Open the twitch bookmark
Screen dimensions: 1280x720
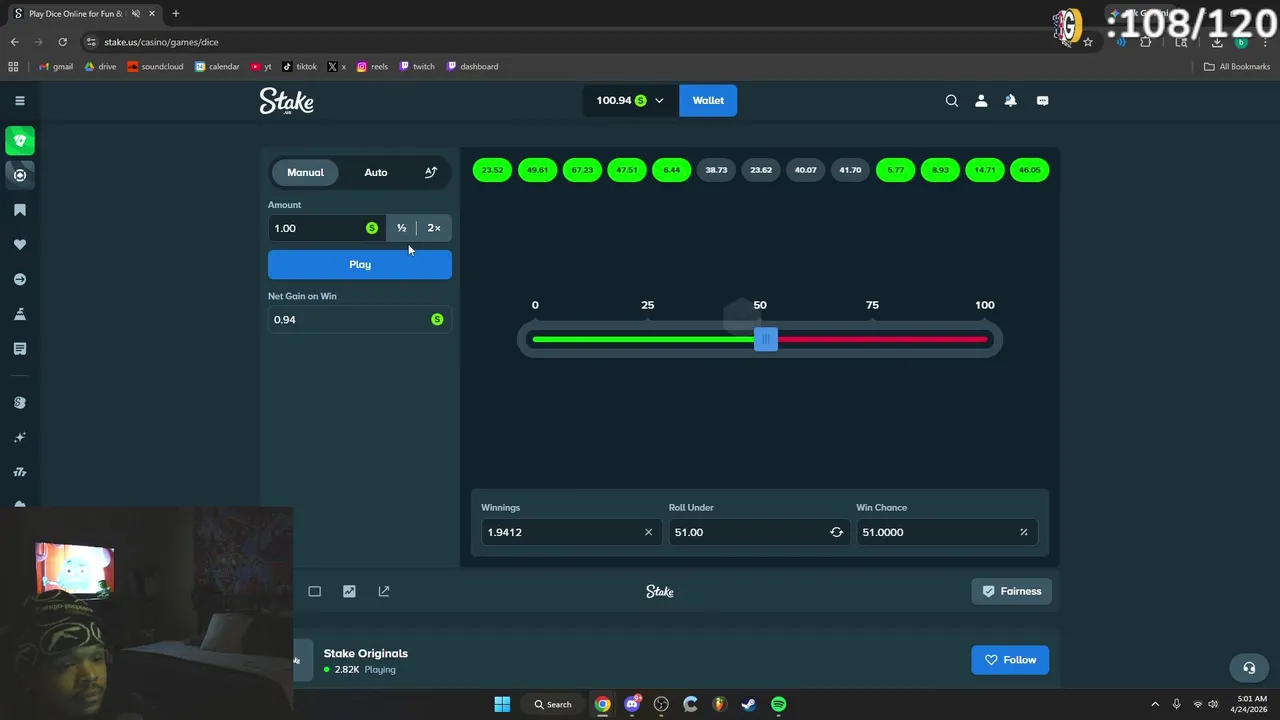tap(417, 67)
